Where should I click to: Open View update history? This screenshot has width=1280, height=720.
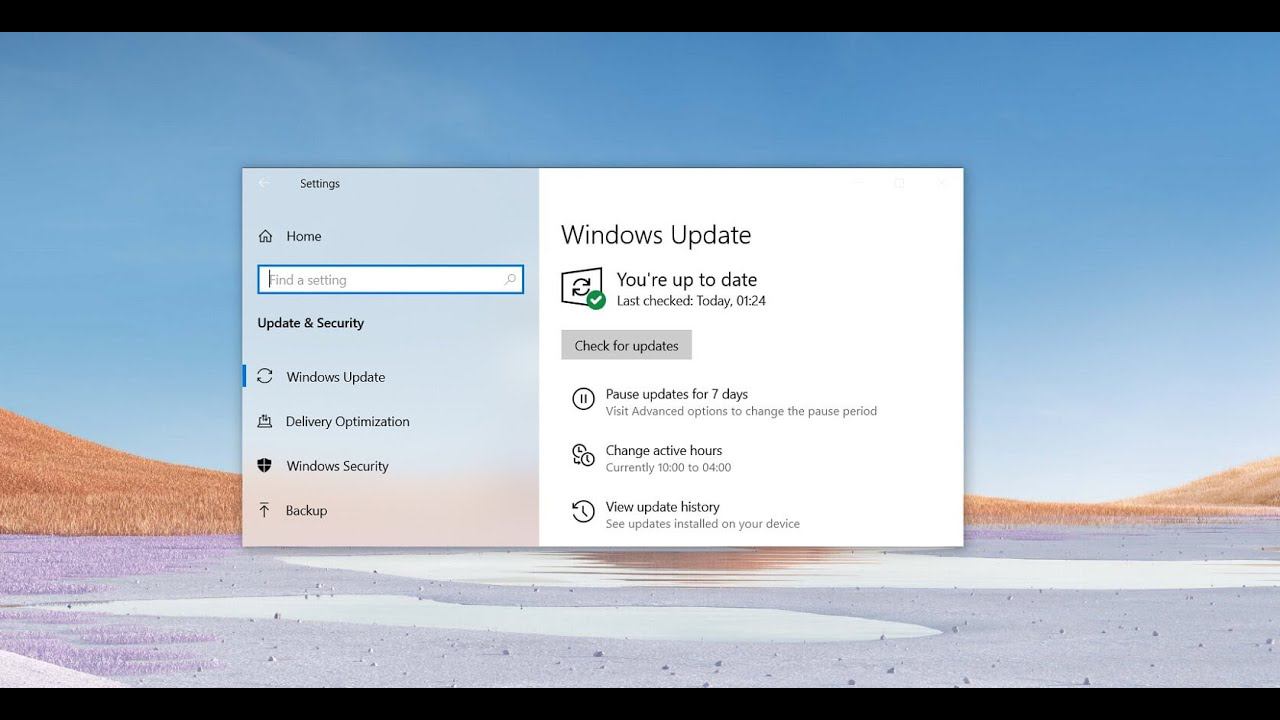click(686, 514)
